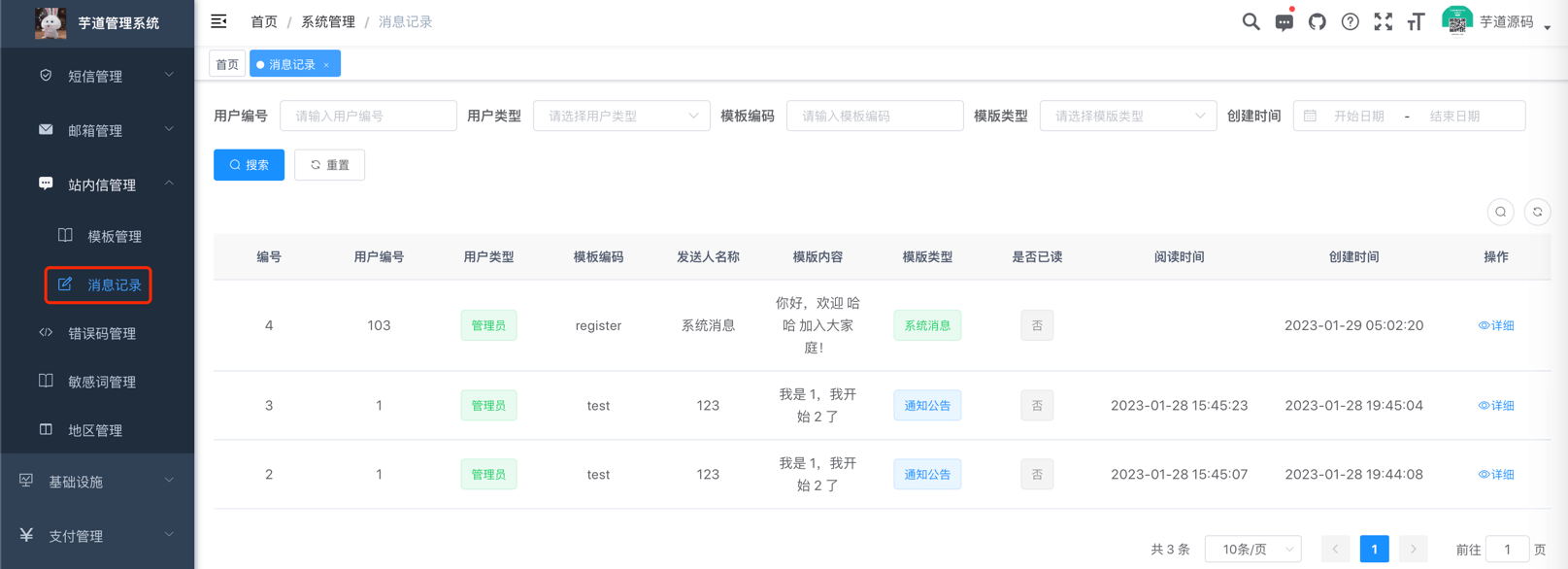Select 模板管理 in the sidebar
1568x569 pixels.
[x=114, y=236]
